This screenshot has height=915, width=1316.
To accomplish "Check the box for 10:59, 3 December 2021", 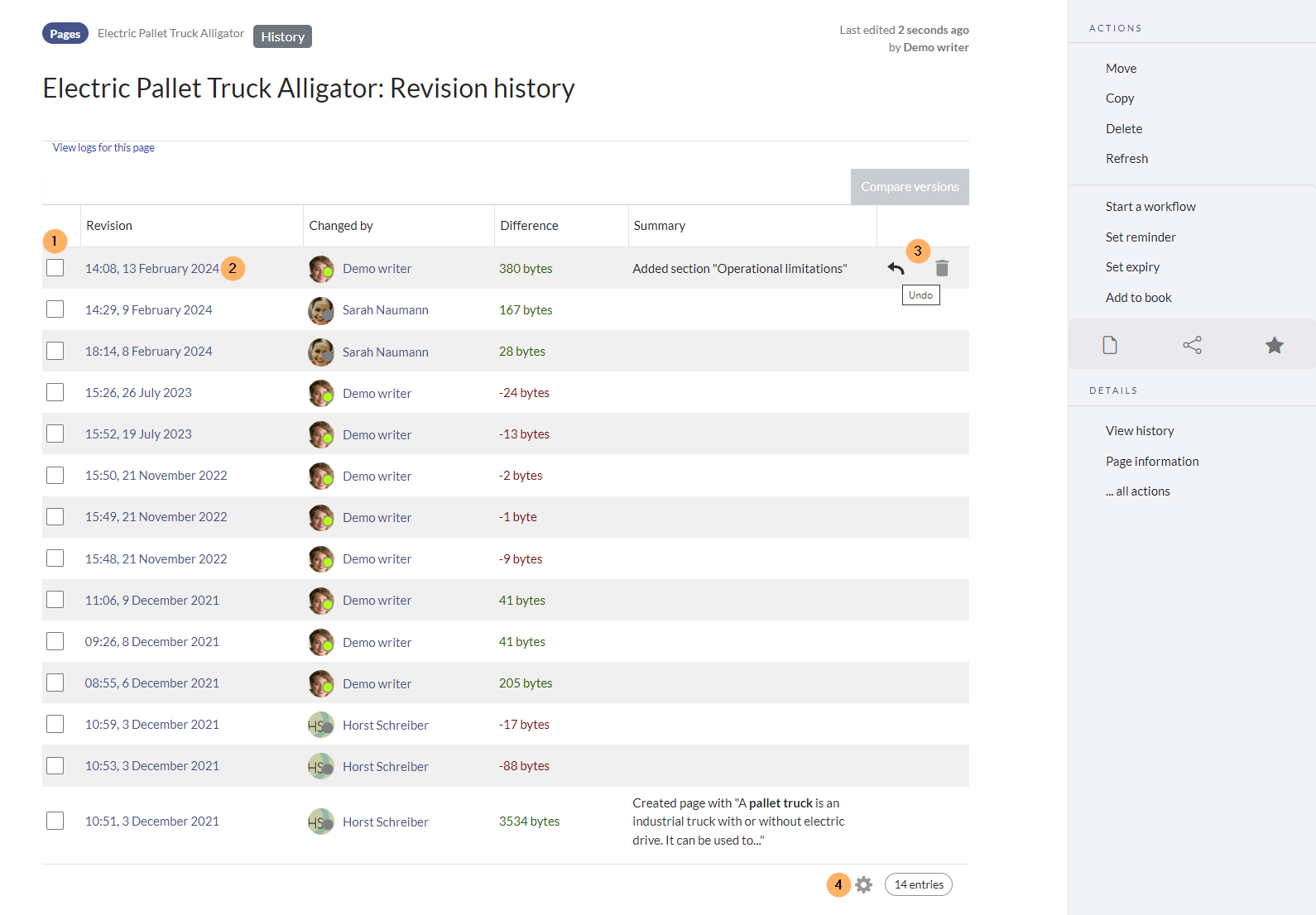I will [55, 724].
